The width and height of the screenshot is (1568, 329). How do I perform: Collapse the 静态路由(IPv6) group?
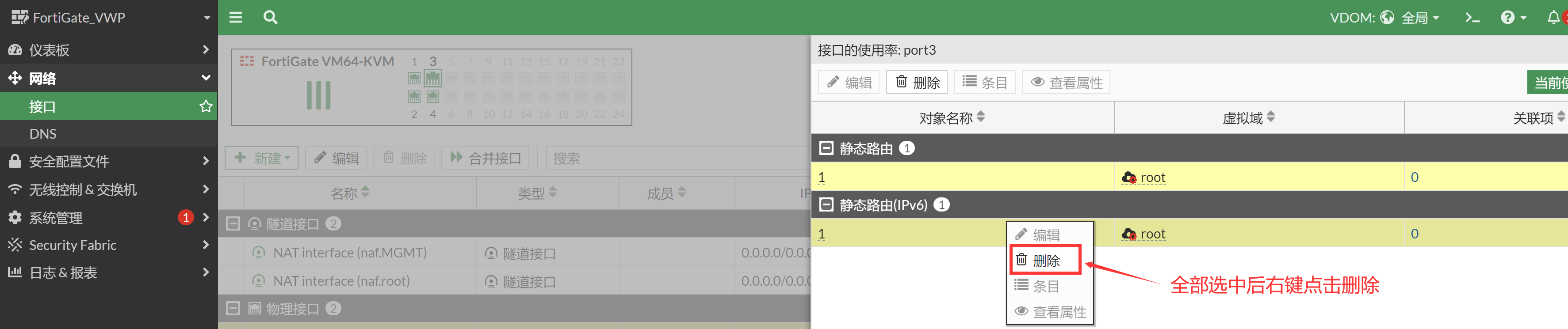tap(826, 204)
